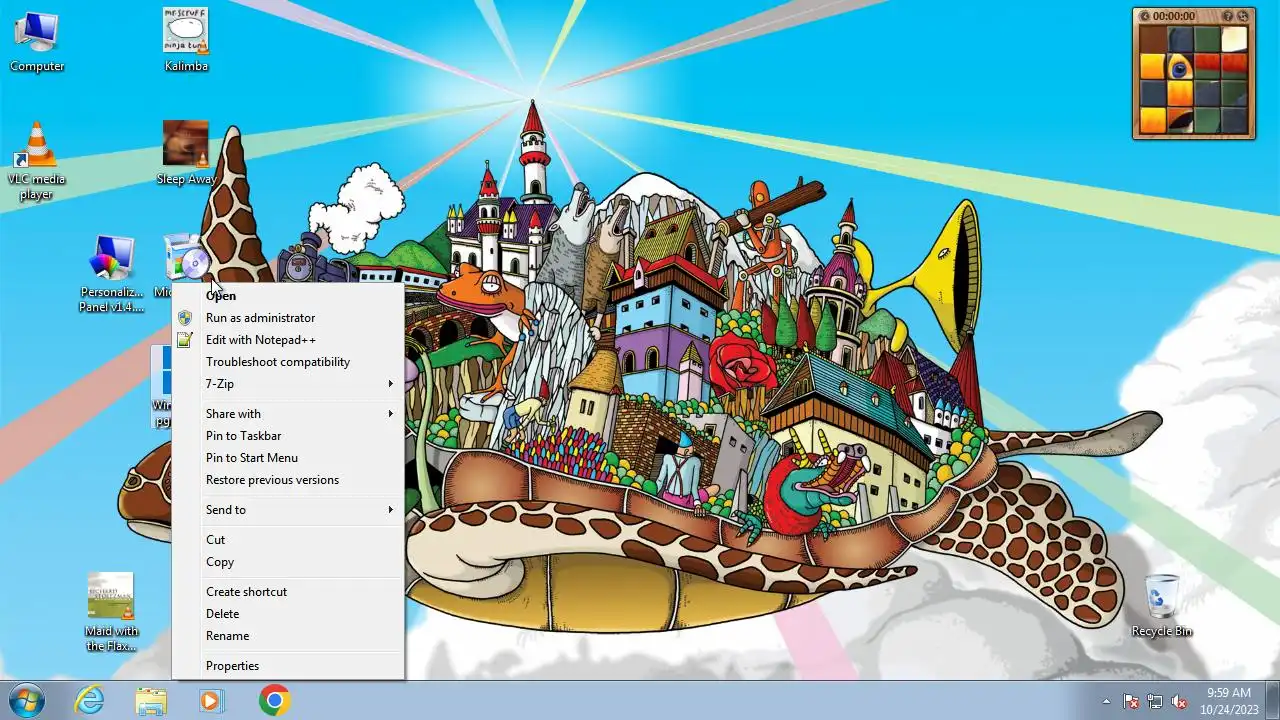The height and width of the screenshot is (720, 1280).
Task: Select Restore previous versions
Action: coord(288,480)
